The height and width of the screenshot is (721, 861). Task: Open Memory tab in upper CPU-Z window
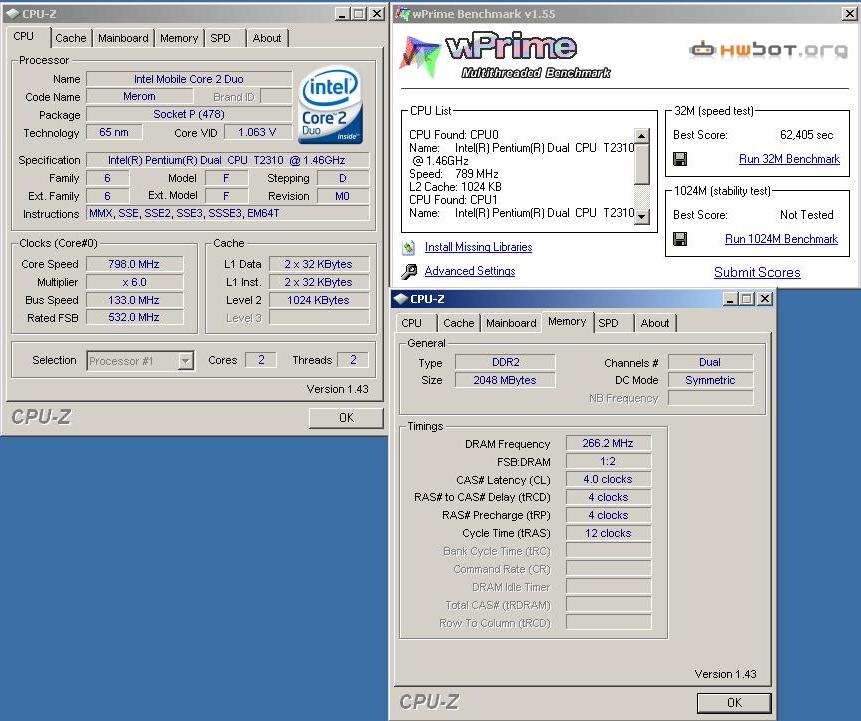[x=179, y=38]
